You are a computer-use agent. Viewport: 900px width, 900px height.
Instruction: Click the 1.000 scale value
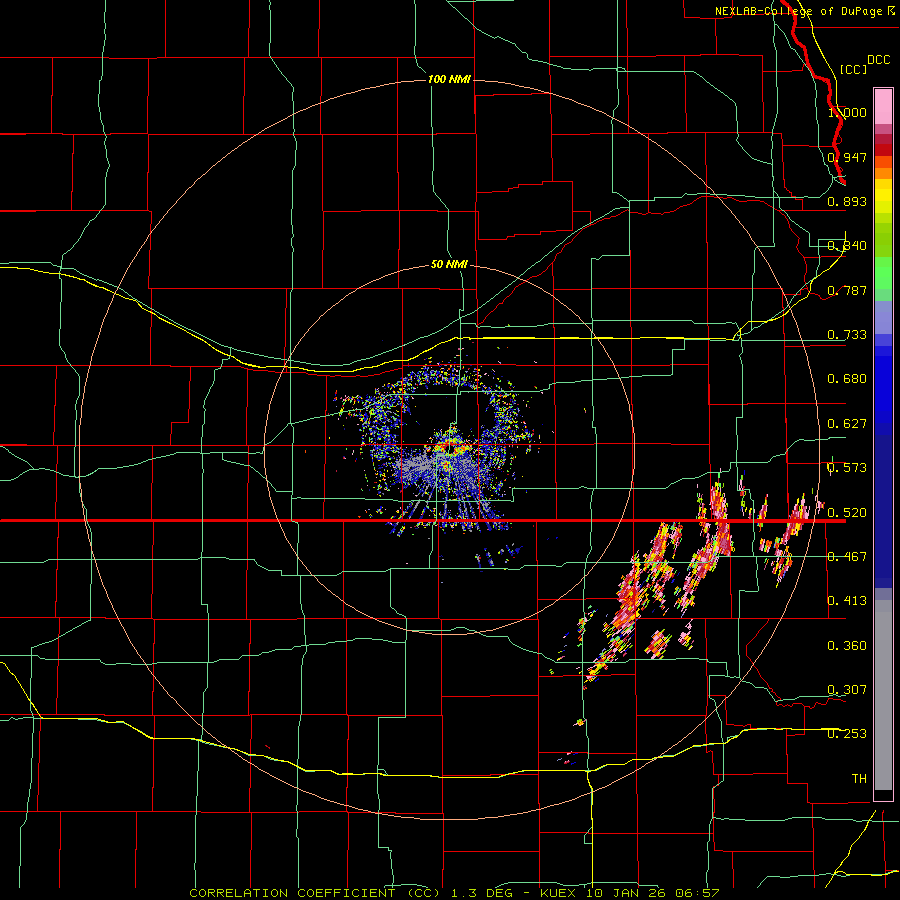pyautogui.click(x=847, y=112)
